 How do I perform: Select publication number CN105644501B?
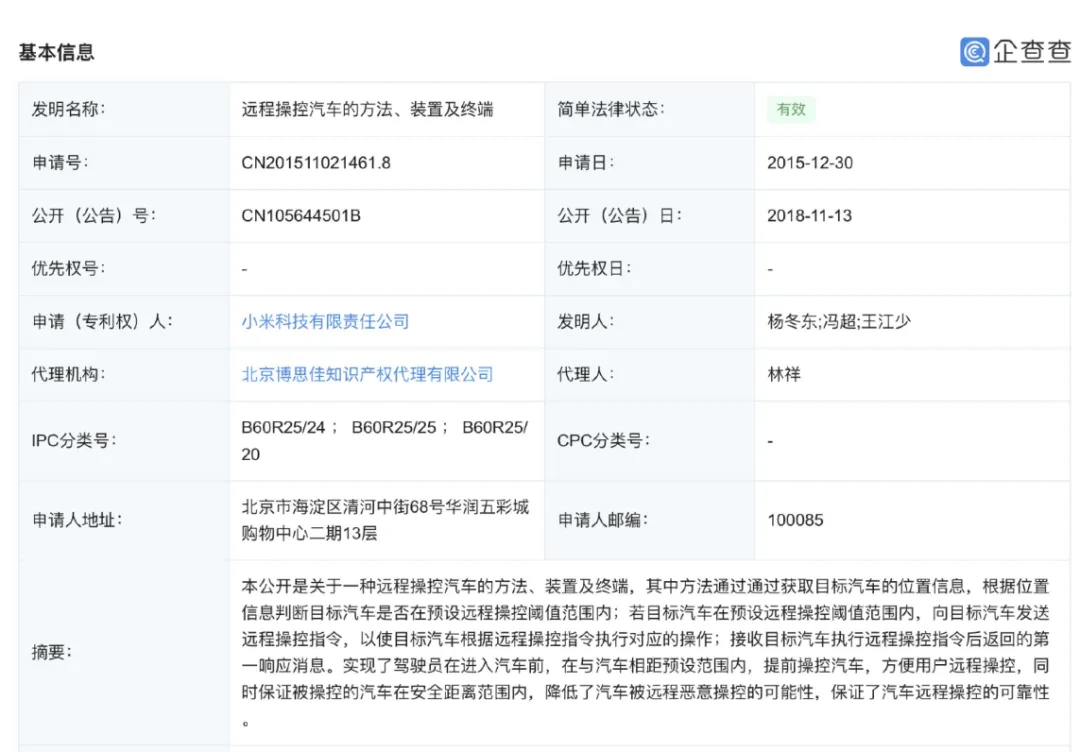[300, 216]
